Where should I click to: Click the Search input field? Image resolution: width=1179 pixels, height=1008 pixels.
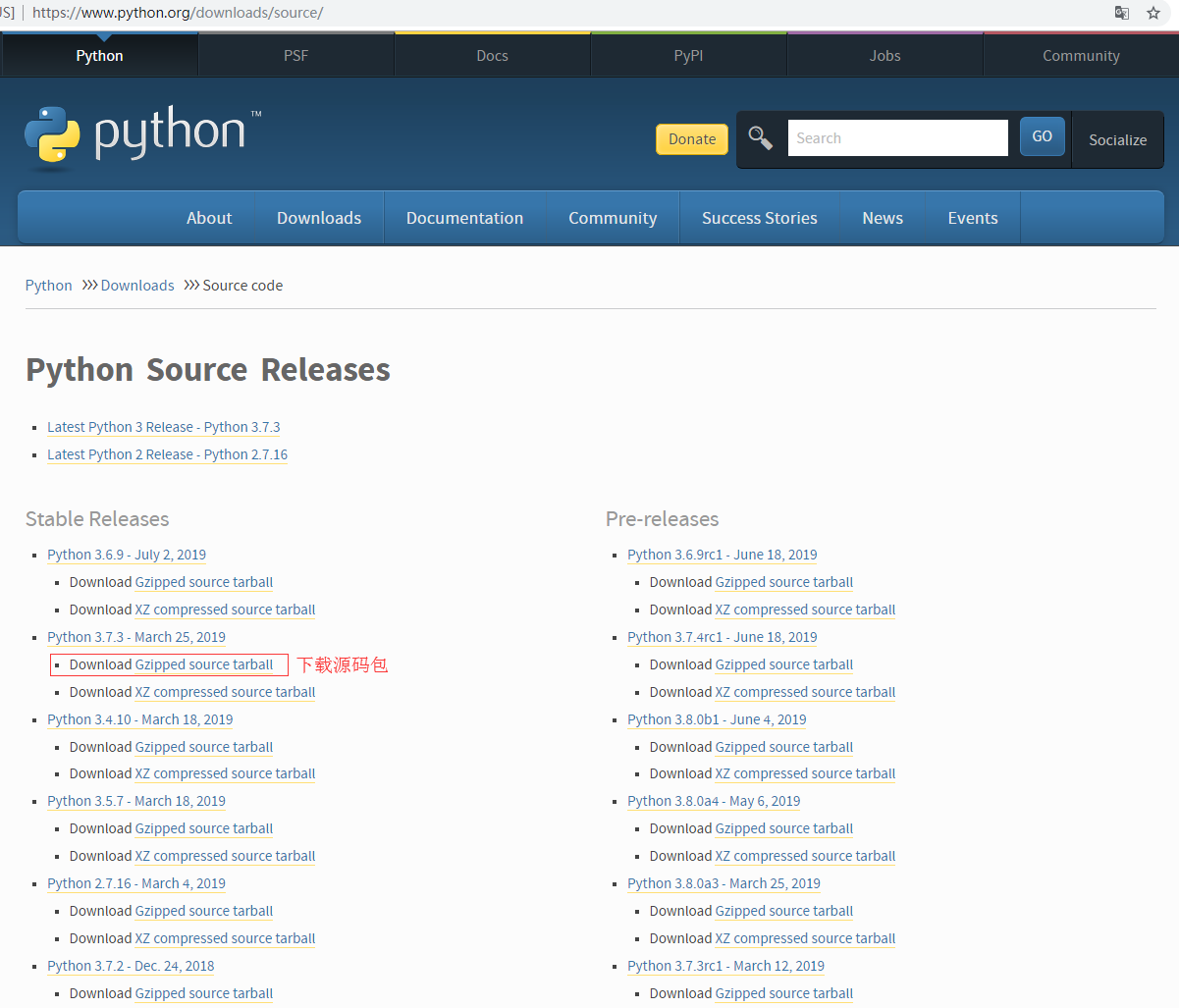click(x=897, y=138)
